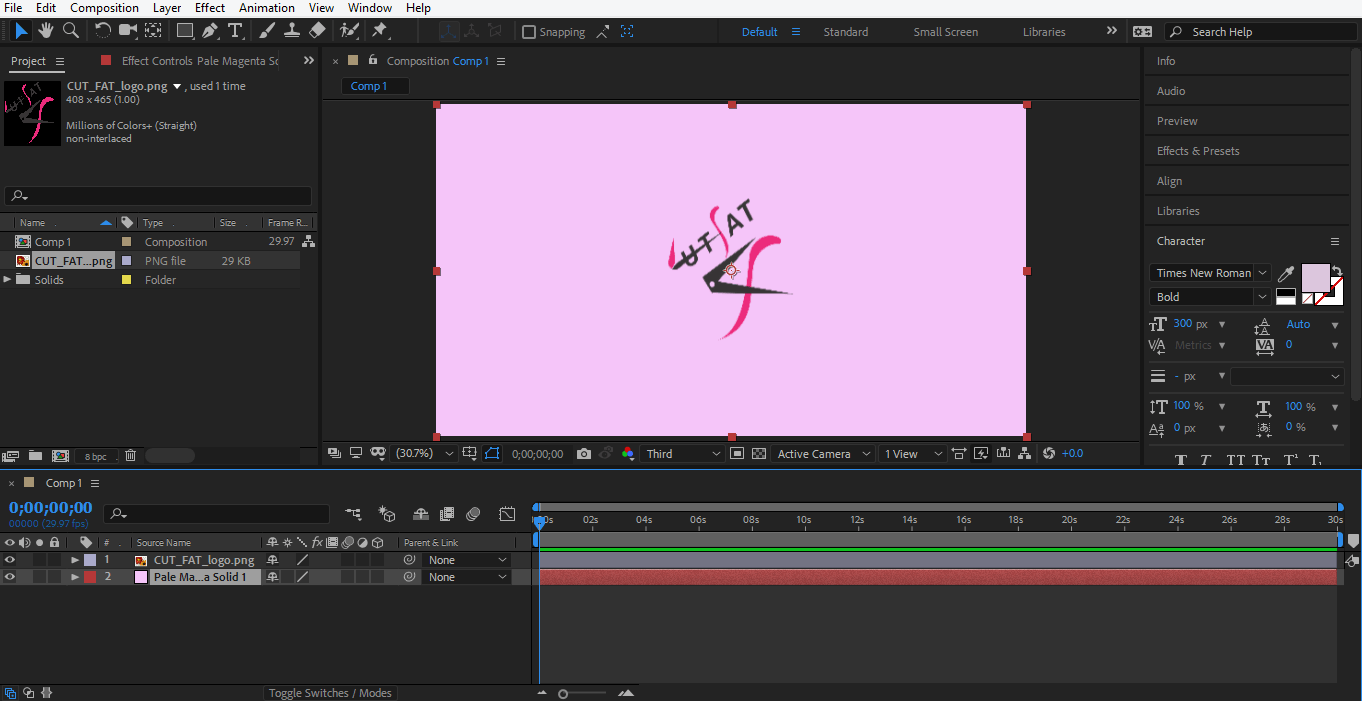The image size is (1362, 701).
Task: Select the Pen tool
Action: pos(210,31)
